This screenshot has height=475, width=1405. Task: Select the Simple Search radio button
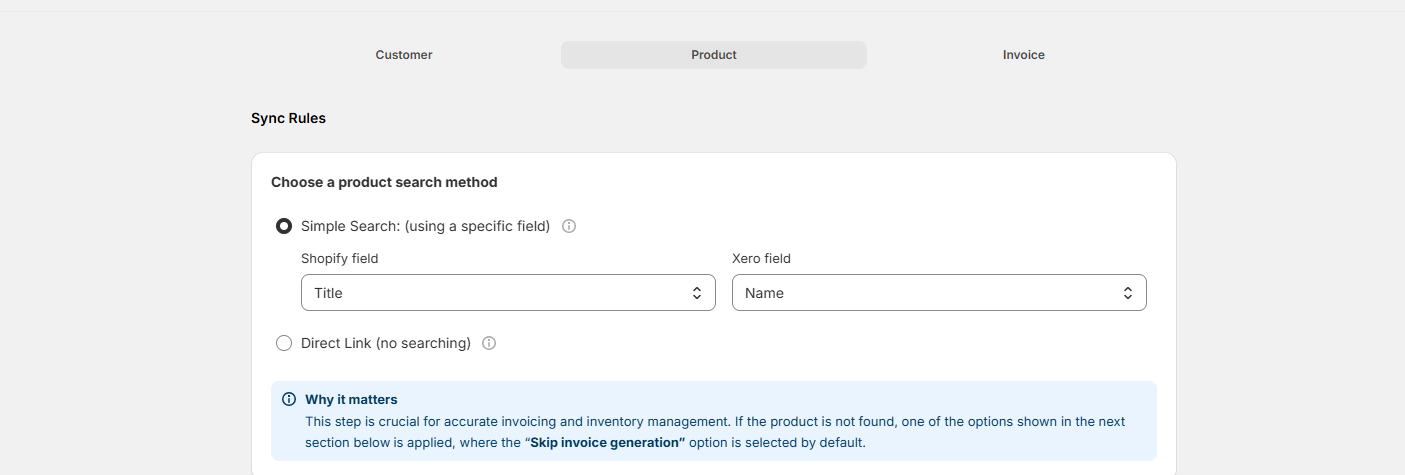pyautogui.click(x=284, y=226)
